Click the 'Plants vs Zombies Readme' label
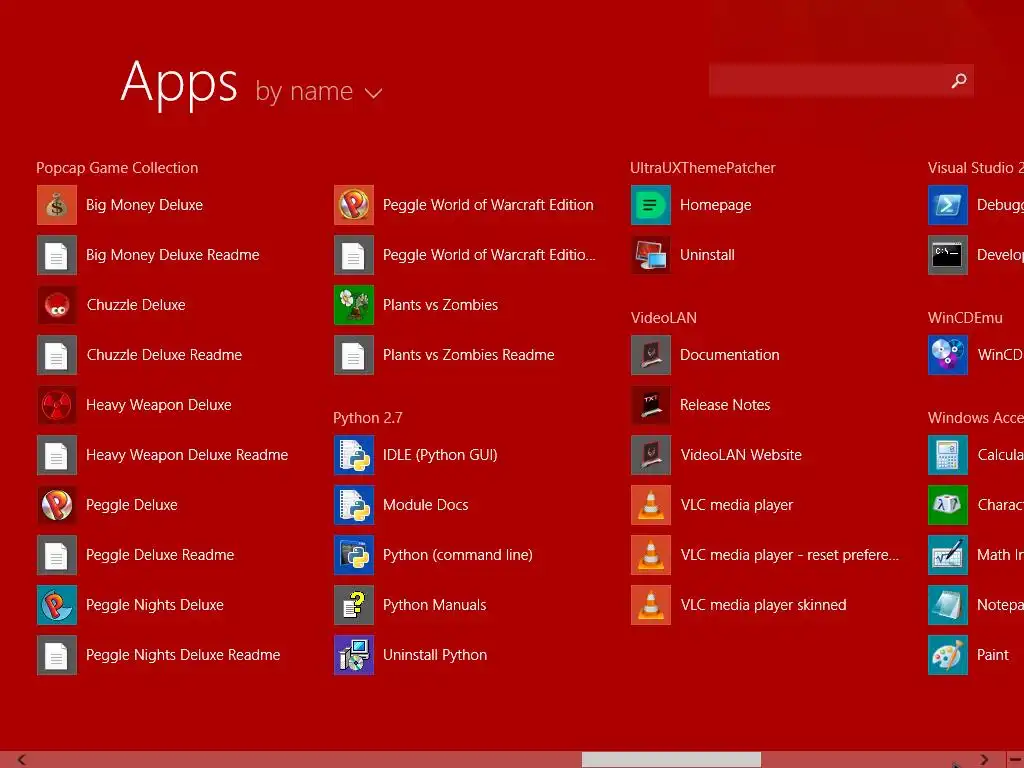This screenshot has width=1024, height=768. tap(469, 355)
